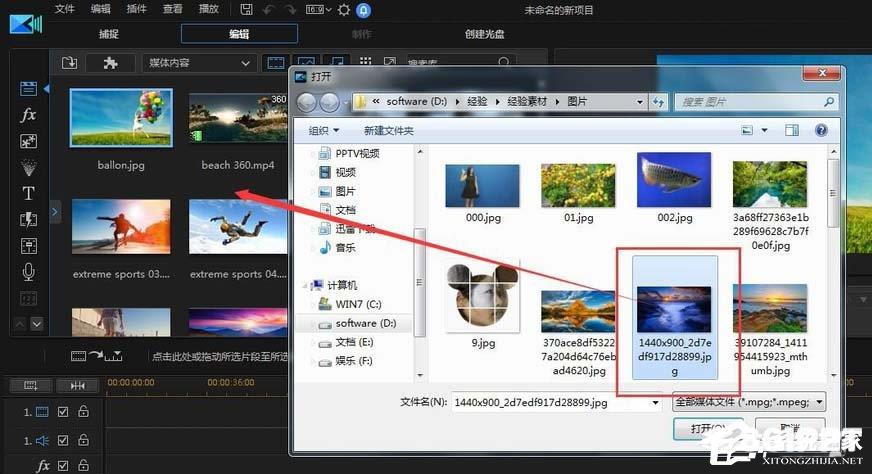Open the fx Effects Room
This screenshot has width=872, height=474.
tap(28, 115)
